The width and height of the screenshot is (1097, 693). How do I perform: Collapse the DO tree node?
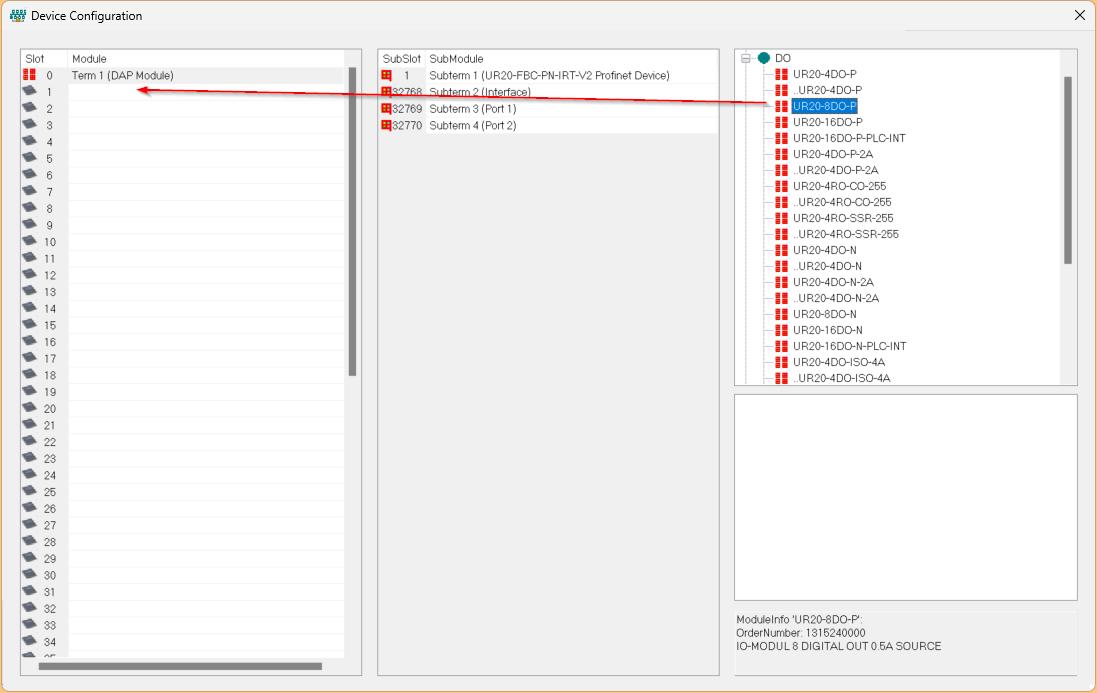[x=746, y=59]
